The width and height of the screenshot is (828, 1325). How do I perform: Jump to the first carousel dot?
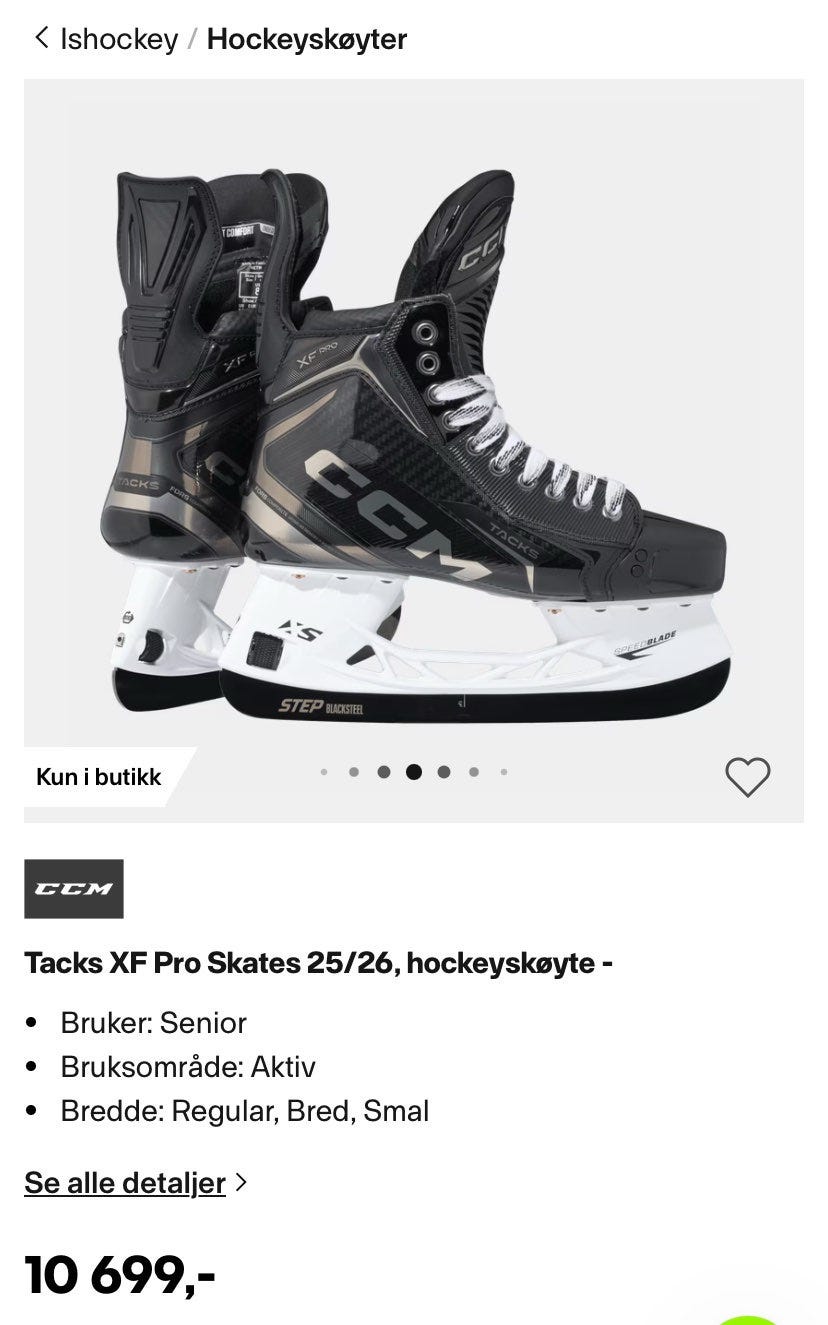(x=324, y=772)
